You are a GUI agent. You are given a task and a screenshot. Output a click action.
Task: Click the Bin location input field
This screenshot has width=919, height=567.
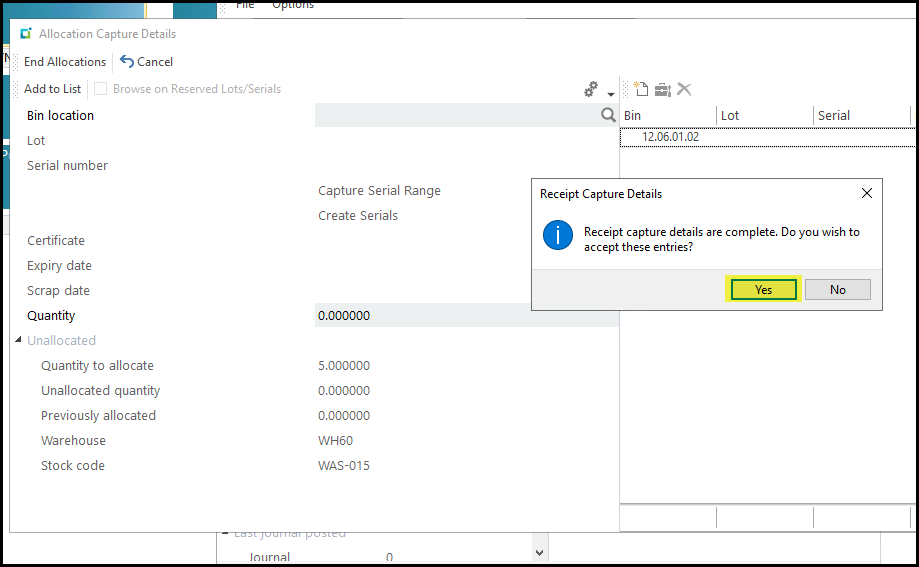click(456, 116)
